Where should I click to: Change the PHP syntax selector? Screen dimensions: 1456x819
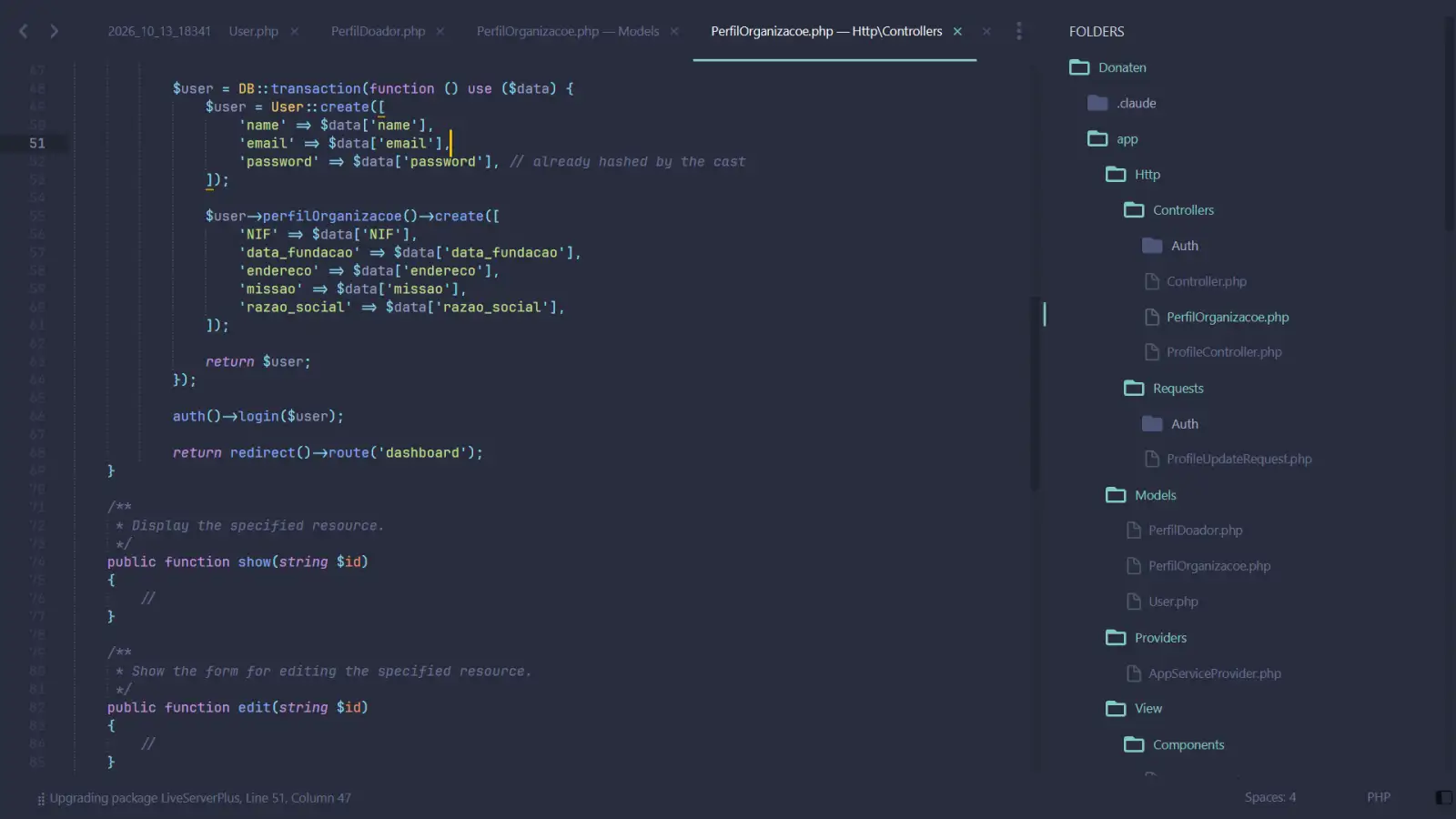(x=1379, y=797)
